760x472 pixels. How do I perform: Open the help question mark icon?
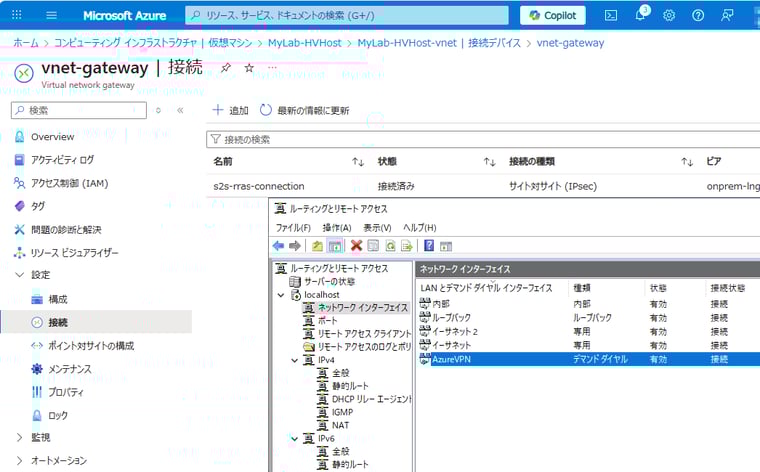(x=698, y=15)
